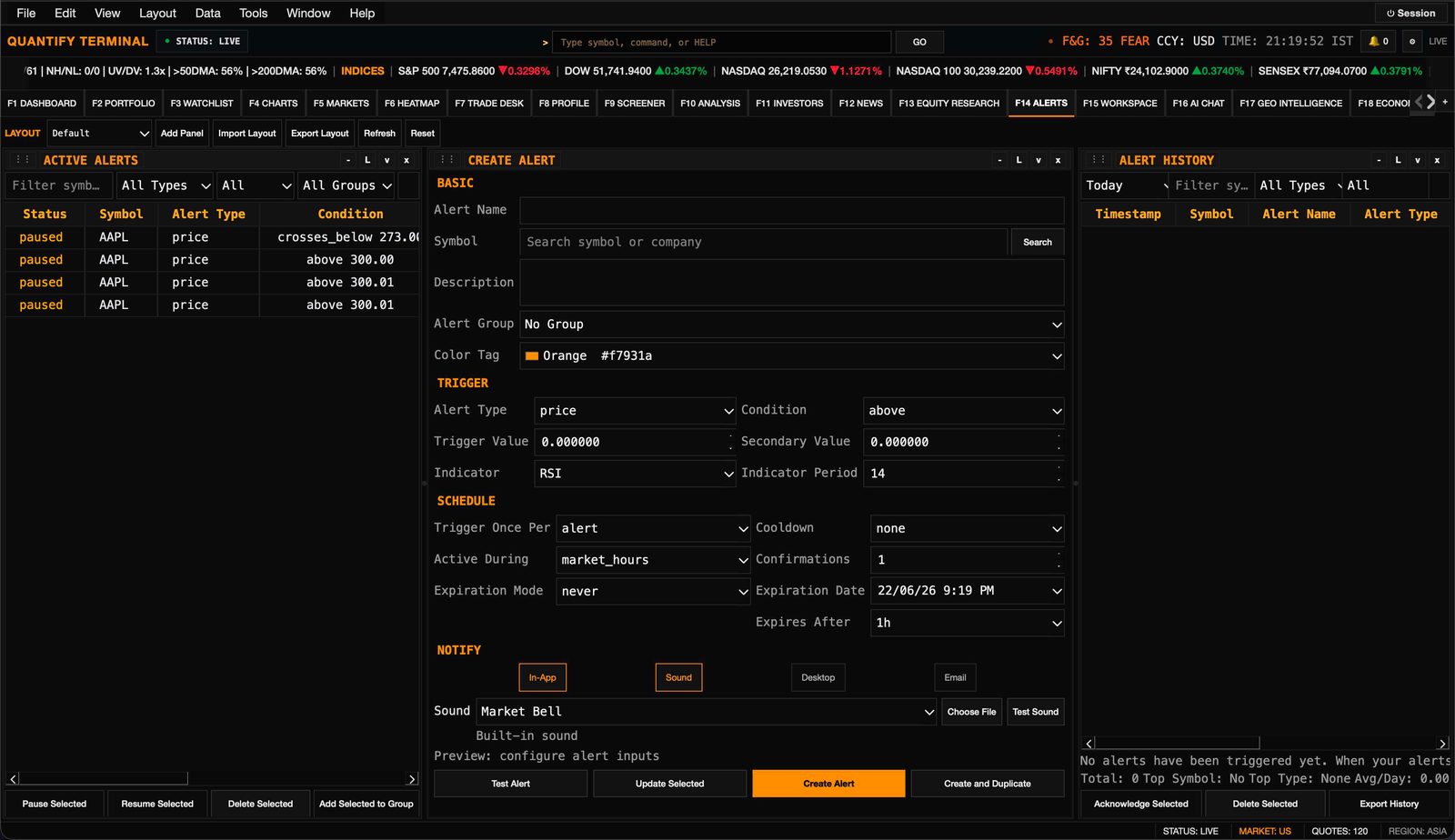The image size is (1455, 840).
Task: Minimize the Active Alerts panel
Action: pyautogui.click(x=348, y=160)
